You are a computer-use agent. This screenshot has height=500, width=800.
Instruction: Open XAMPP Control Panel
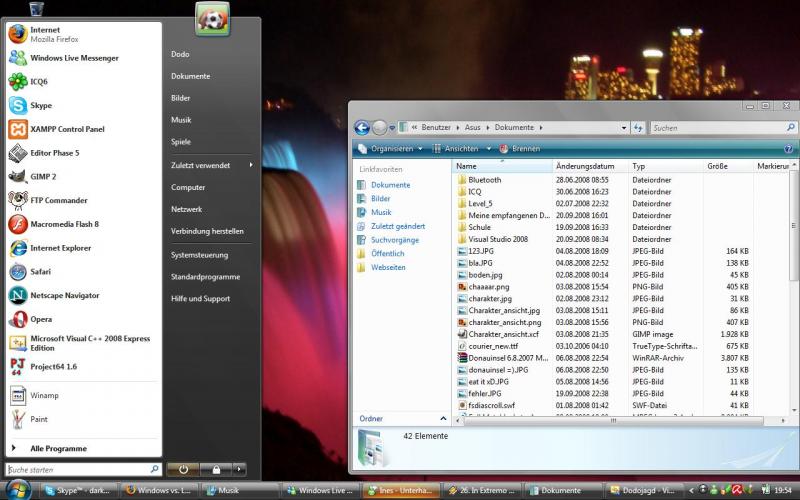point(66,129)
